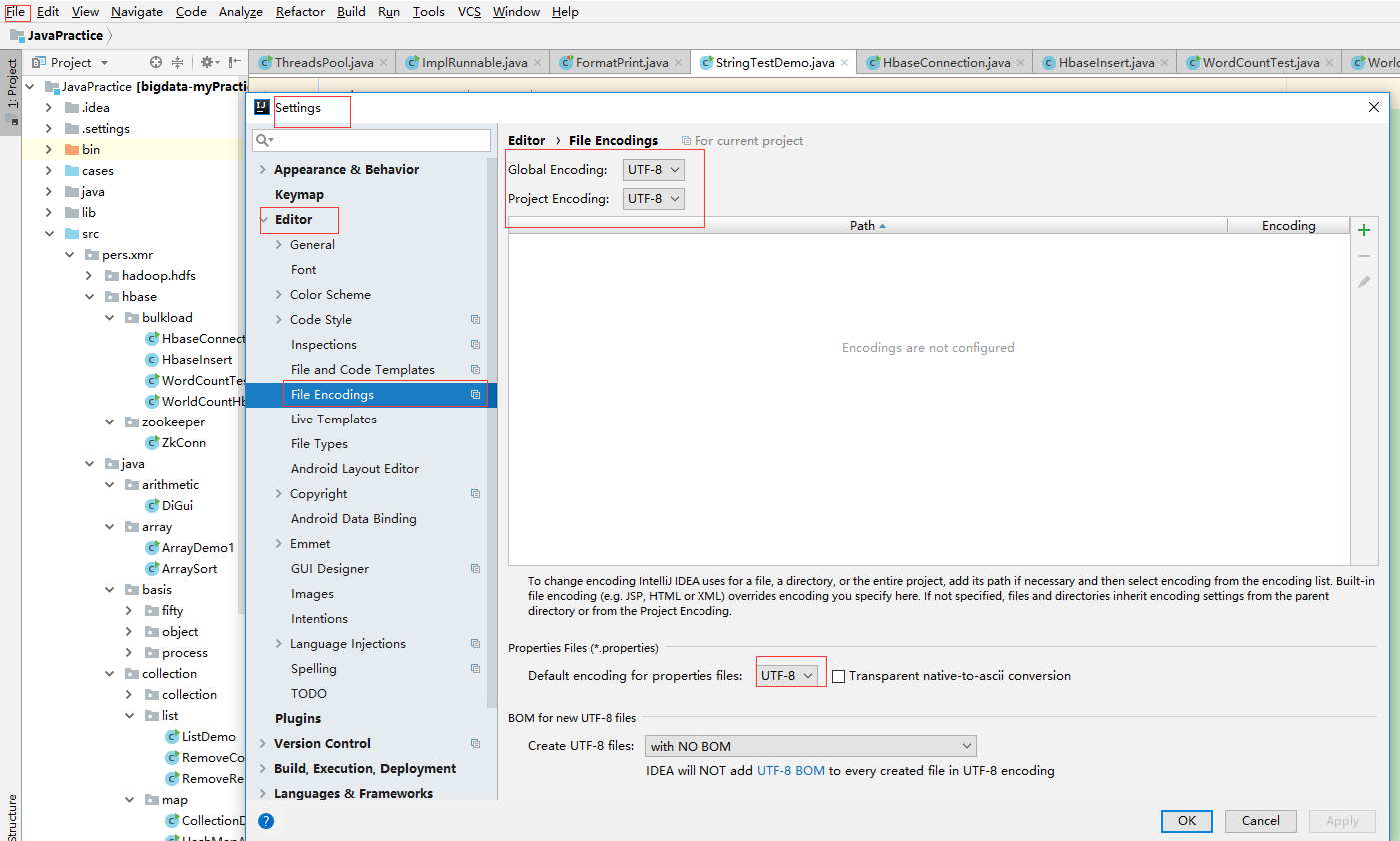This screenshot has width=1400, height=841.
Task: Click the Encoding column header
Action: (1288, 226)
